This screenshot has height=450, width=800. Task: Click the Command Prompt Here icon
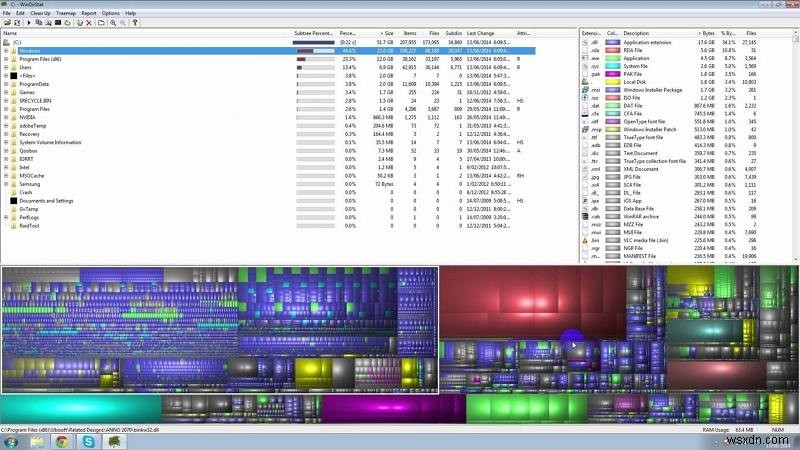tap(58, 23)
